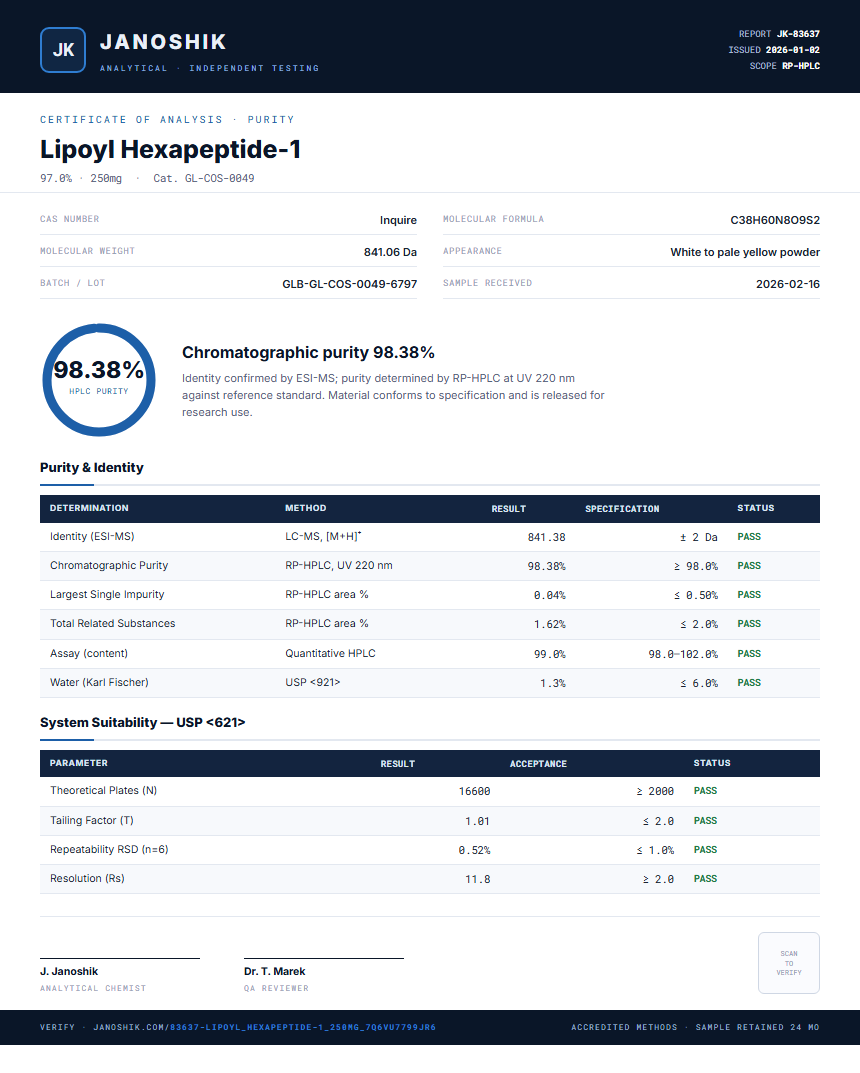Select sample received date 2026-02-16
The image size is (860, 1073).
(787, 284)
